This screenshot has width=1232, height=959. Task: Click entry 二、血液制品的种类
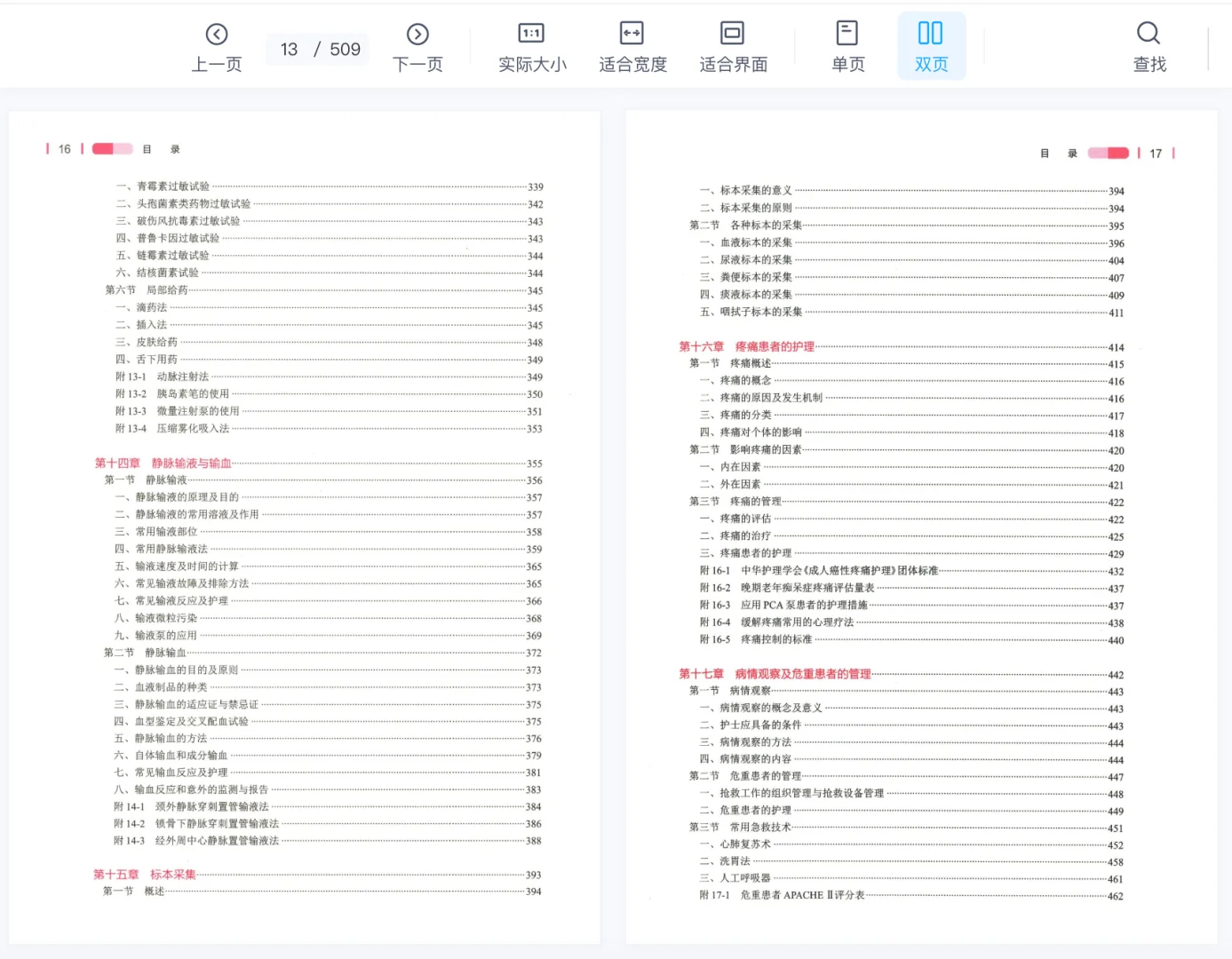tap(161, 687)
